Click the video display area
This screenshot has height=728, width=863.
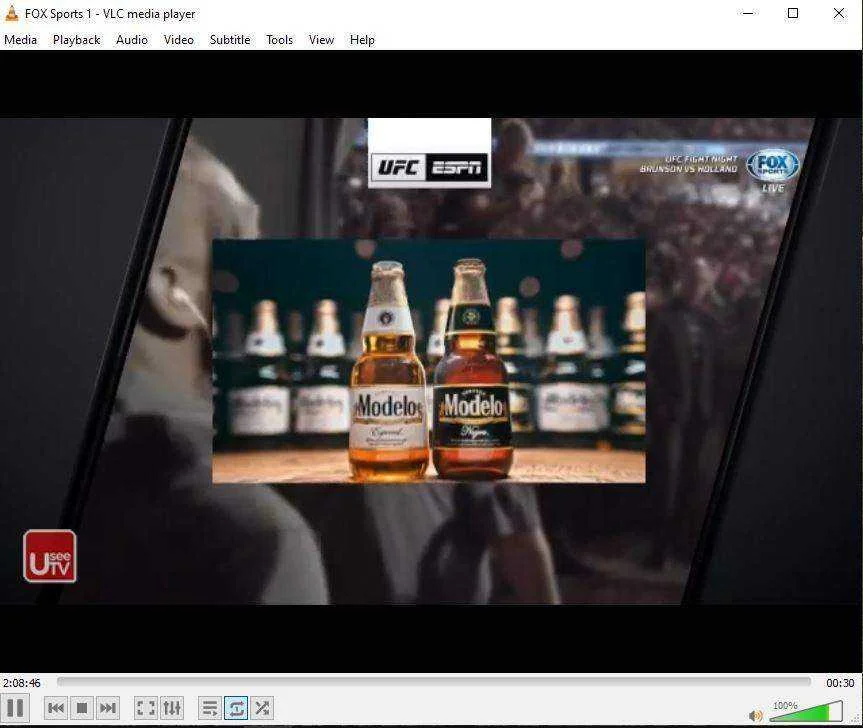pyautogui.click(x=431, y=361)
